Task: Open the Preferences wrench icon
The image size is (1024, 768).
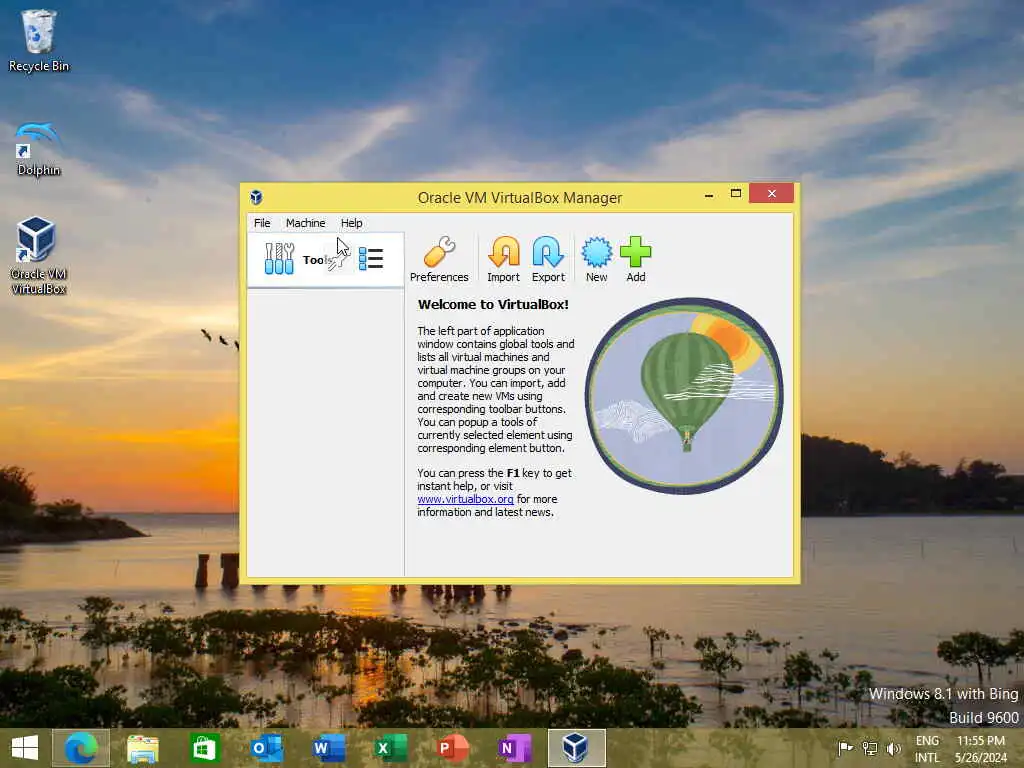Action: pyautogui.click(x=439, y=259)
